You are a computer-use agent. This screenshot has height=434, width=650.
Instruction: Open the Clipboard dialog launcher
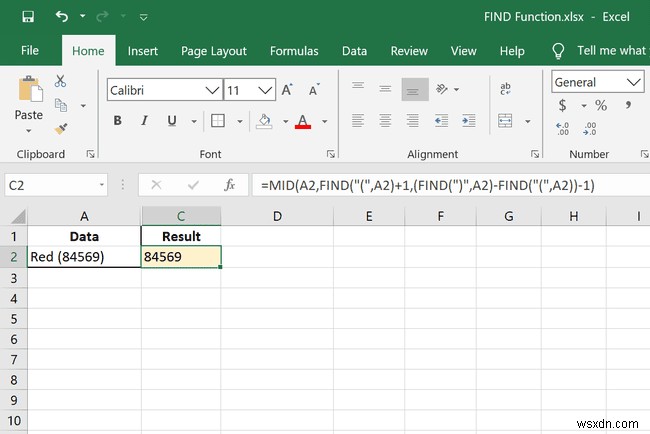pos(90,154)
